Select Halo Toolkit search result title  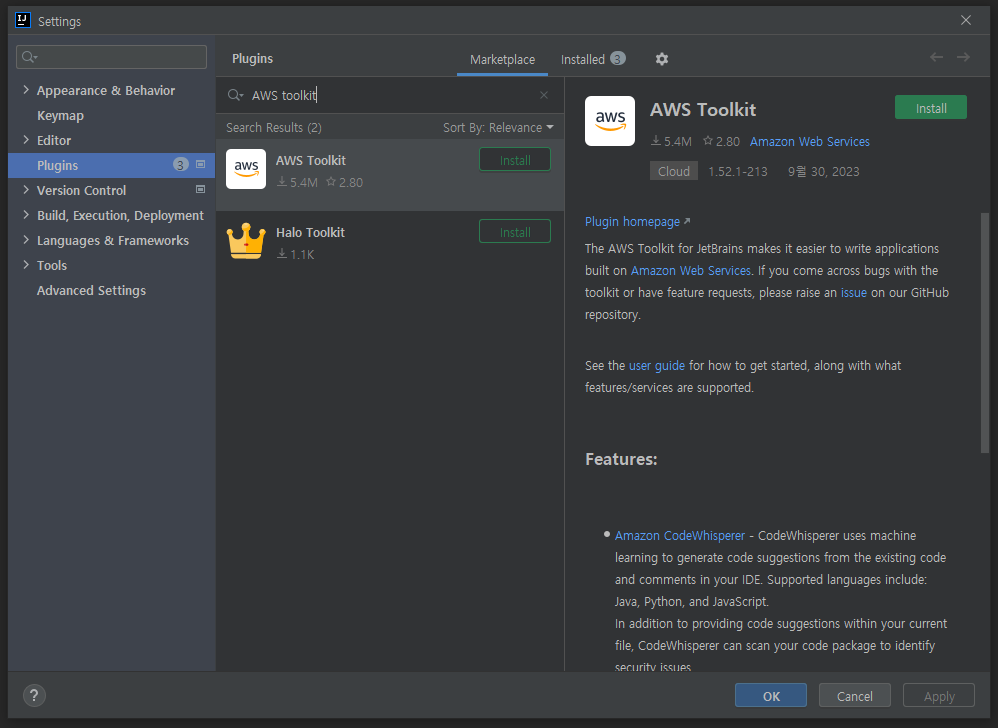pos(310,232)
